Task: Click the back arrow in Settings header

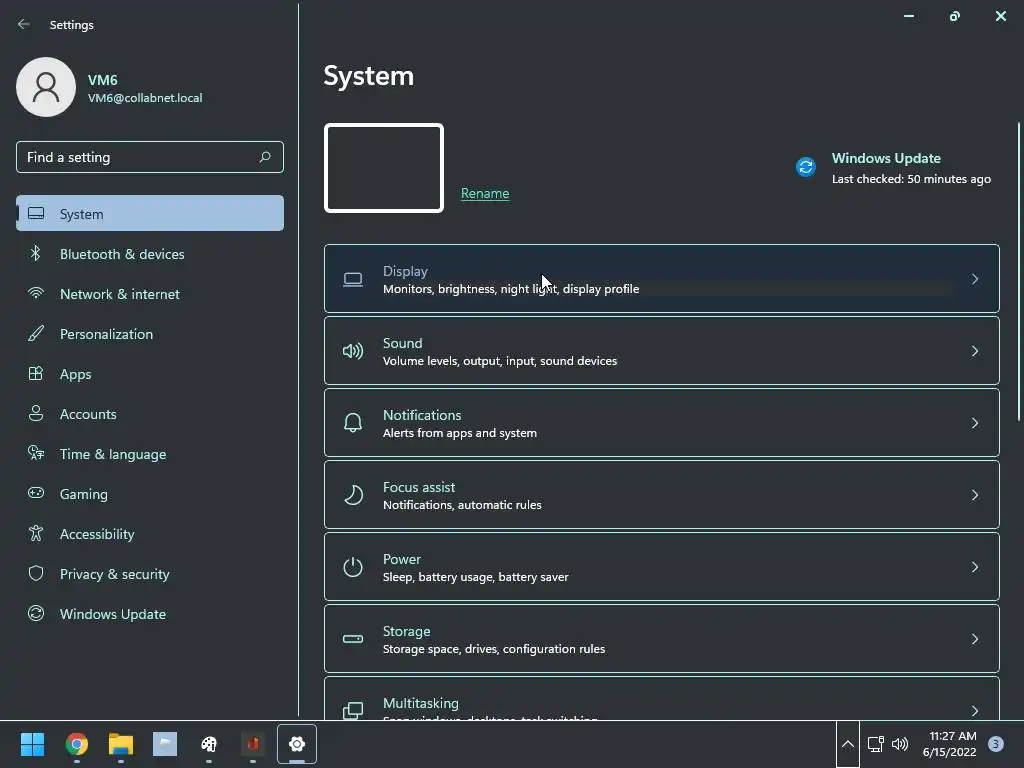Action: click(x=24, y=24)
